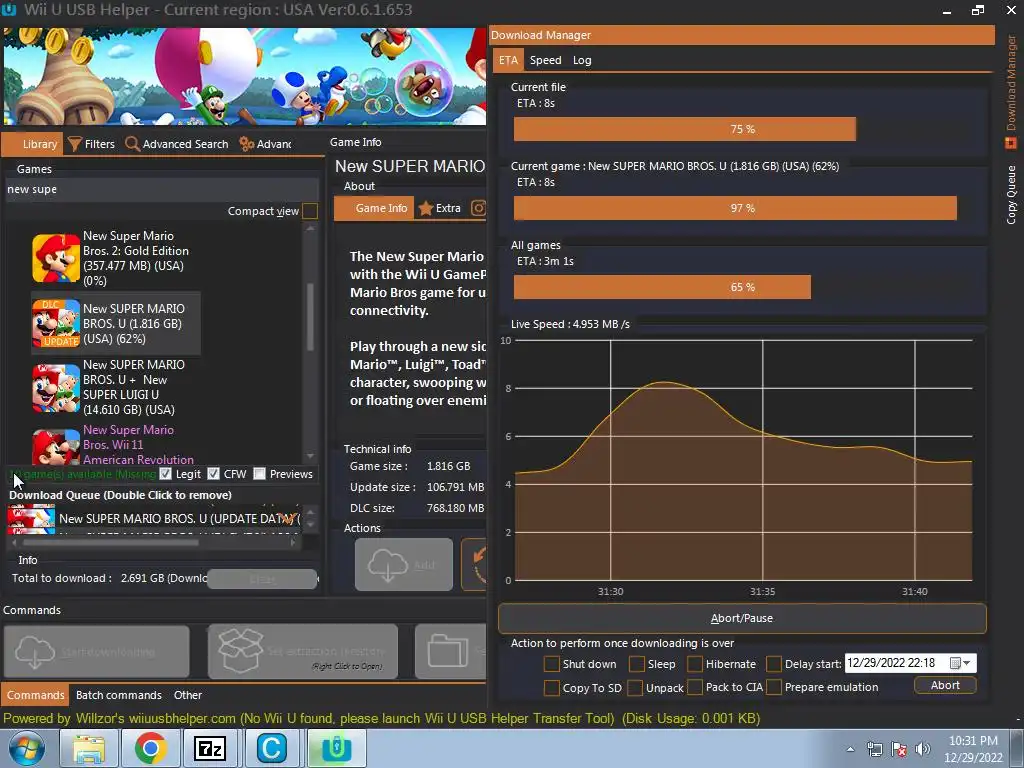Open the gears Advanced tab next to Advanced Search

tap(265, 144)
